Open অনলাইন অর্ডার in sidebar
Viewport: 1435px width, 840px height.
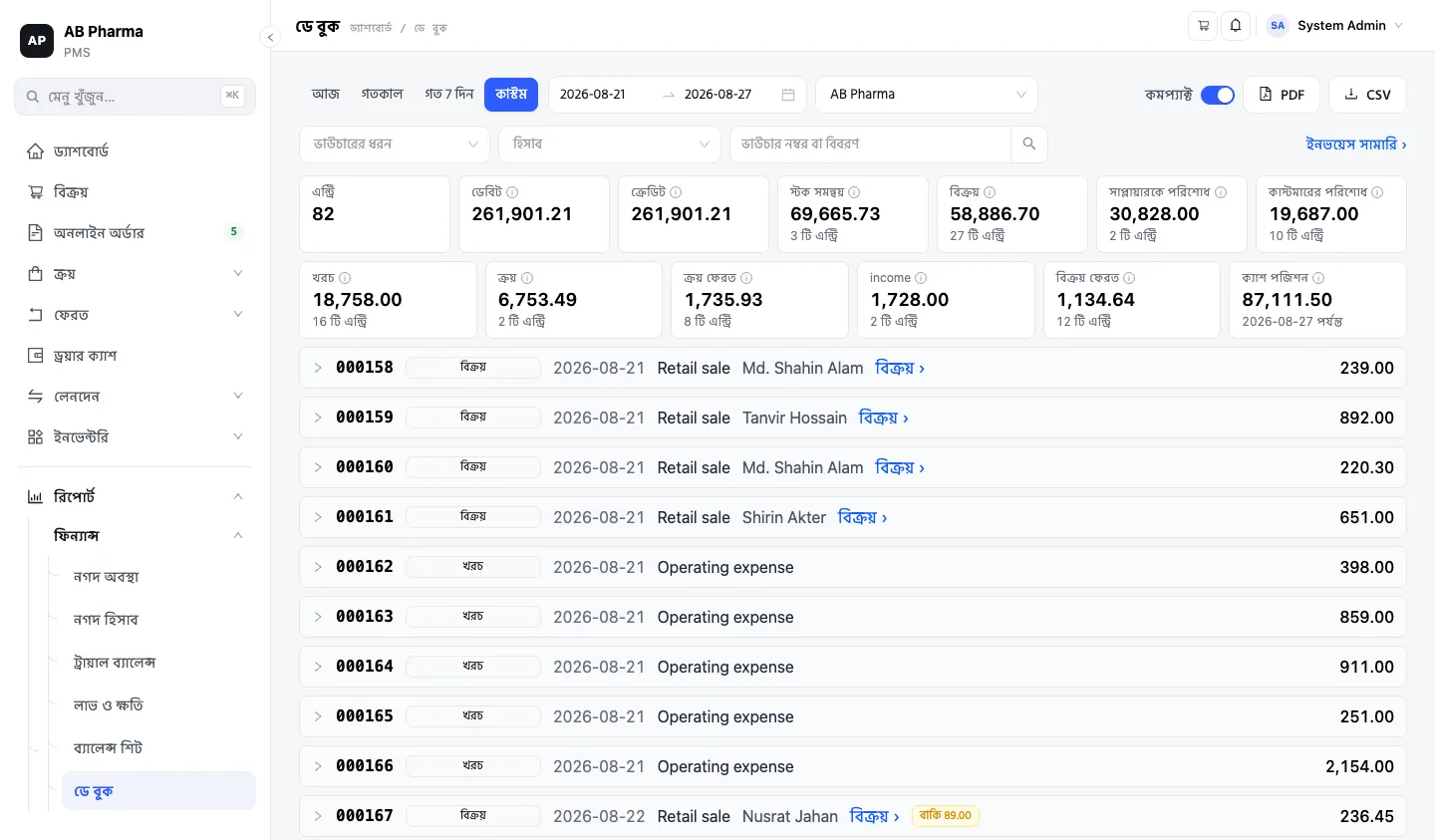point(135,232)
